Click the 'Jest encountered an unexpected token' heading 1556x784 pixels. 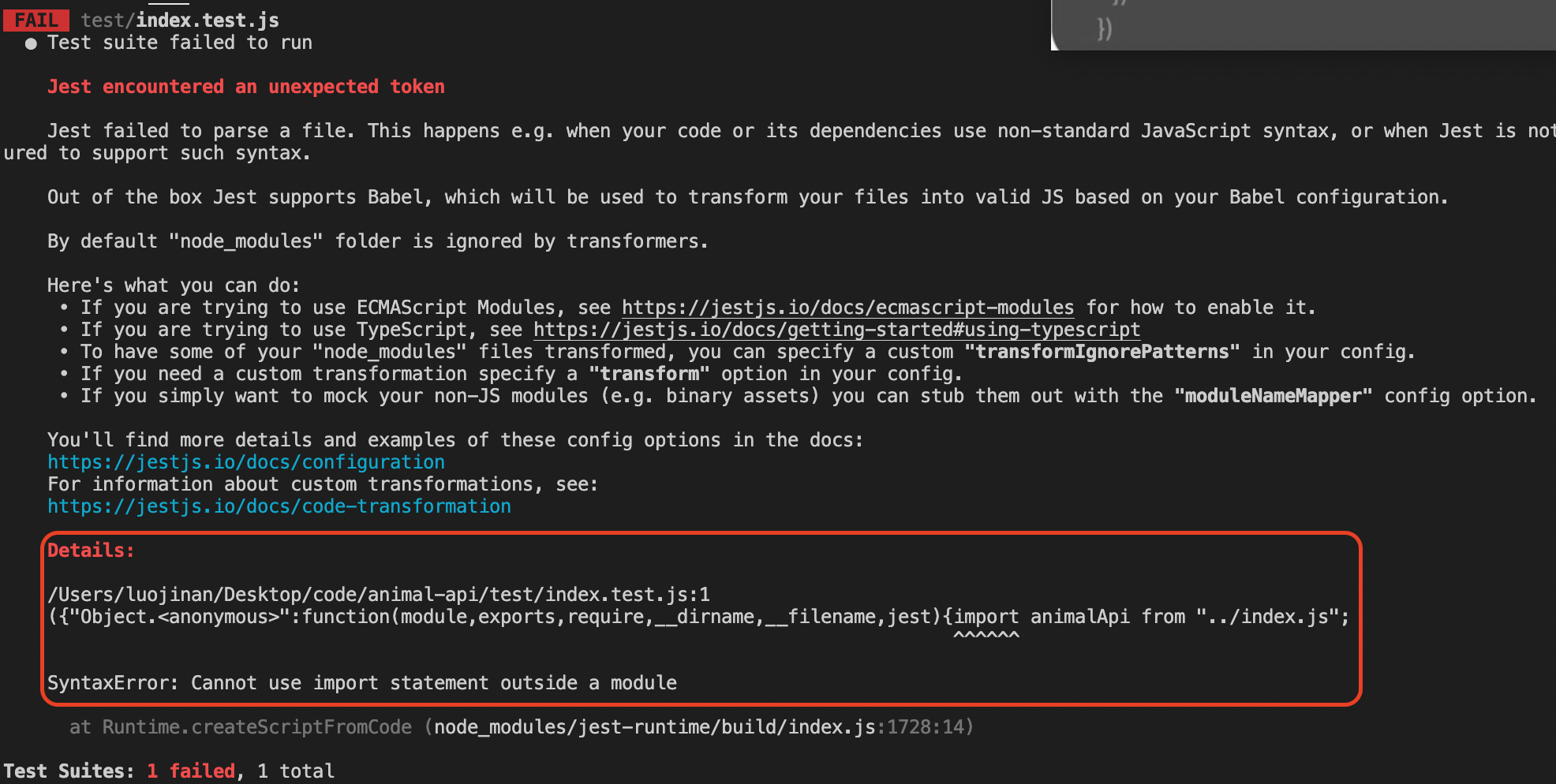[x=246, y=87]
